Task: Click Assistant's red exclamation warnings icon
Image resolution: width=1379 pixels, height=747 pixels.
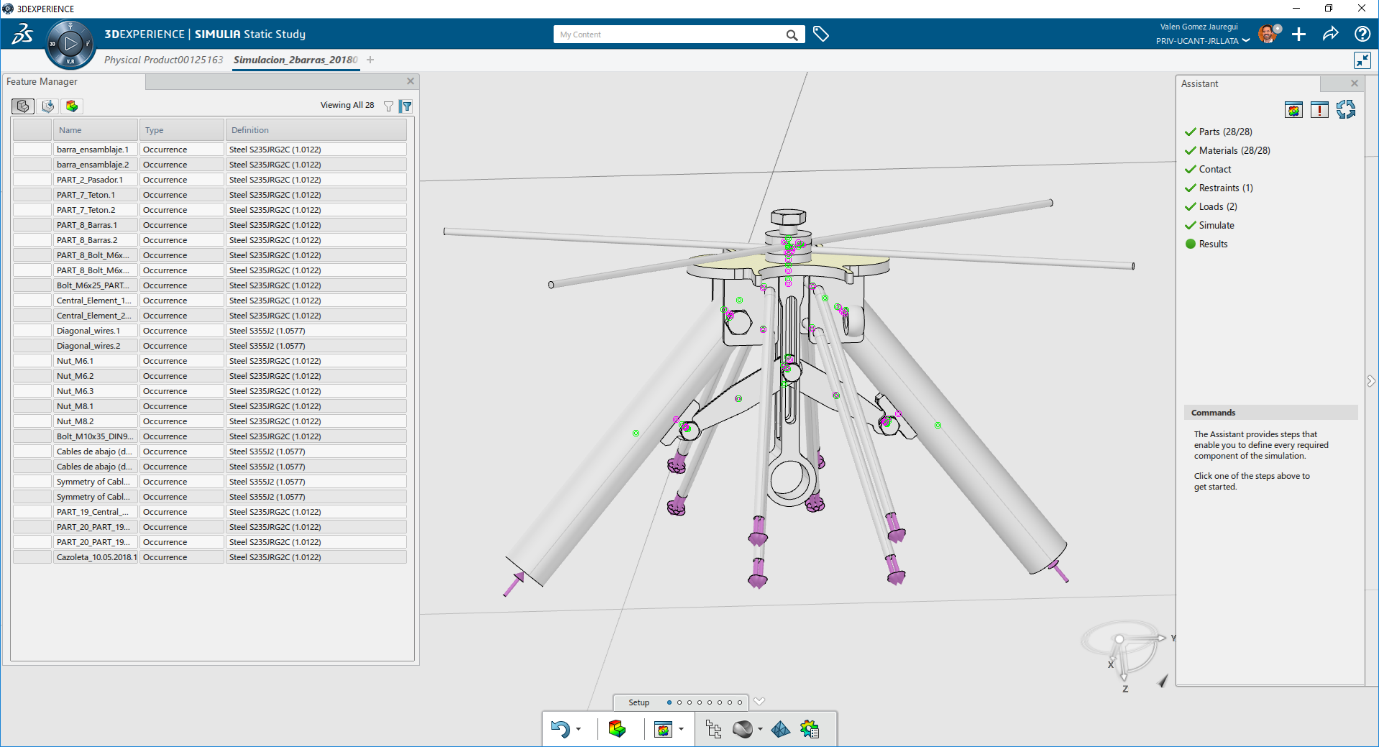Action: (x=1320, y=110)
